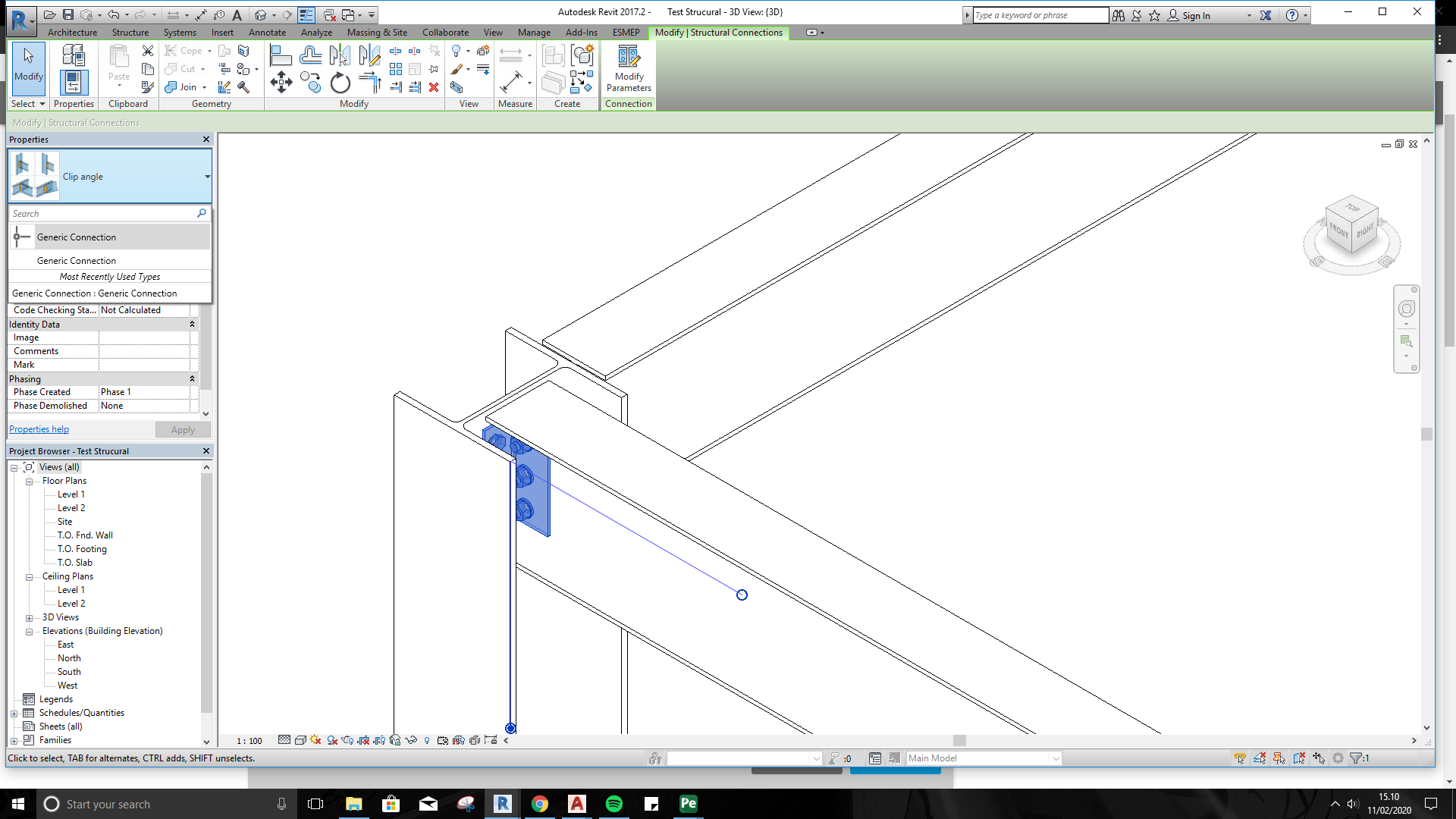Enable Reveal Hidden Elements lightbulb

pos(426,741)
